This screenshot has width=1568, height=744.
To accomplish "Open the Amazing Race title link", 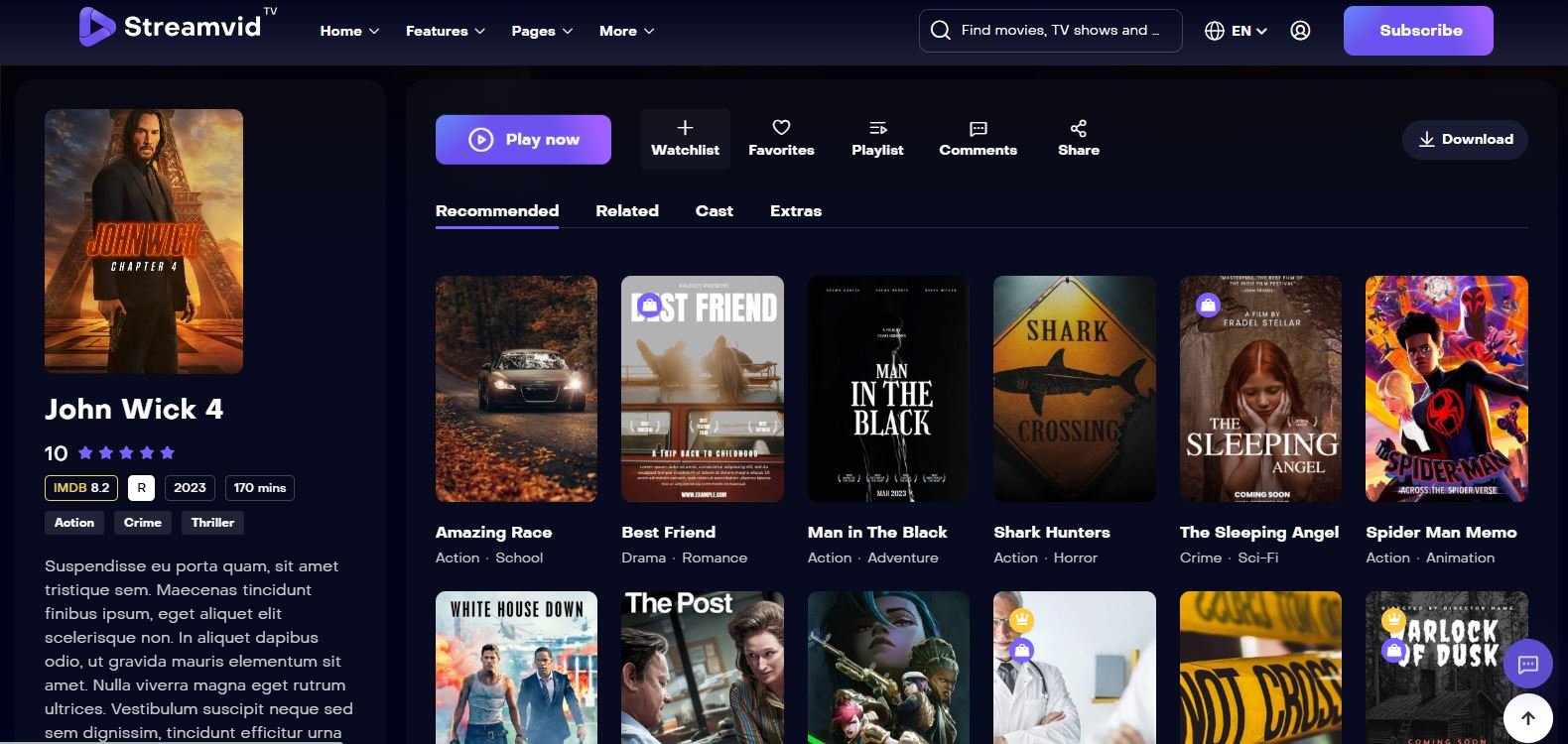I will [x=493, y=533].
